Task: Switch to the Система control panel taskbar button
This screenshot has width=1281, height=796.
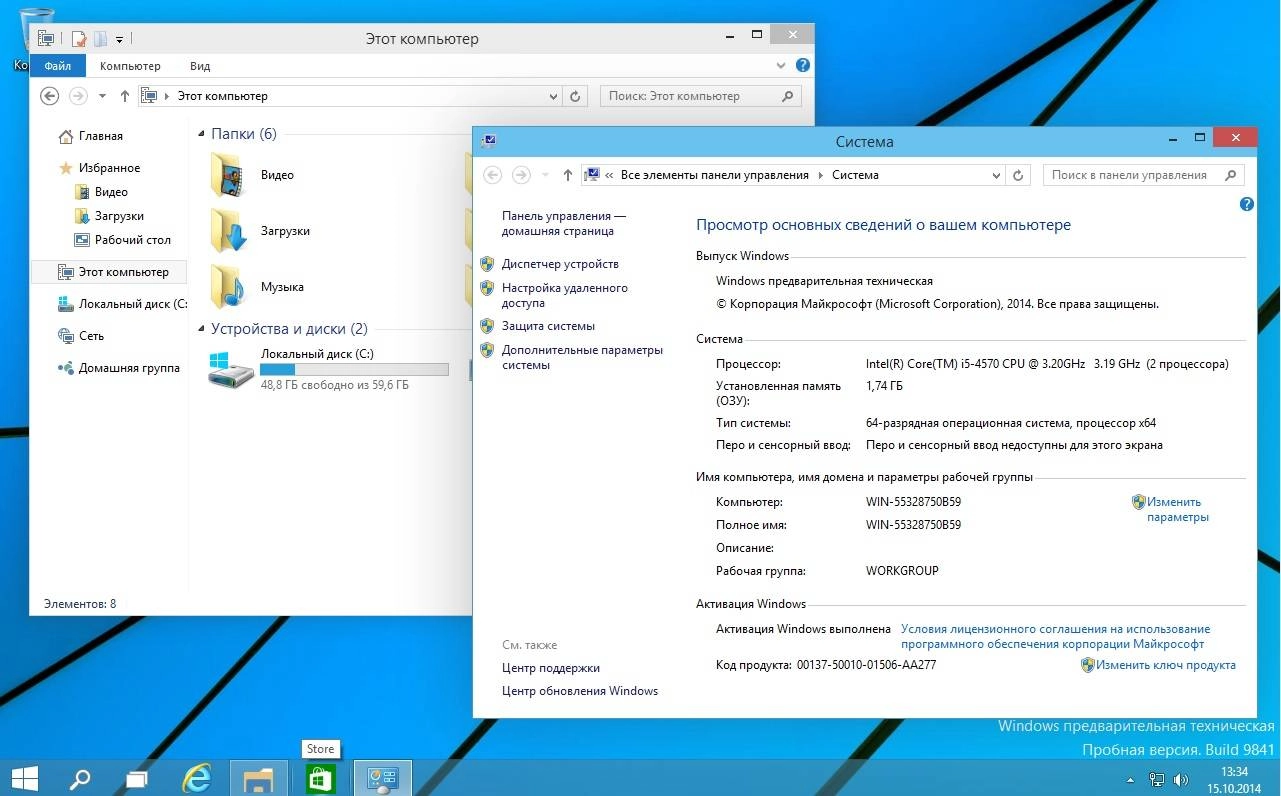Action: pos(382,778)
